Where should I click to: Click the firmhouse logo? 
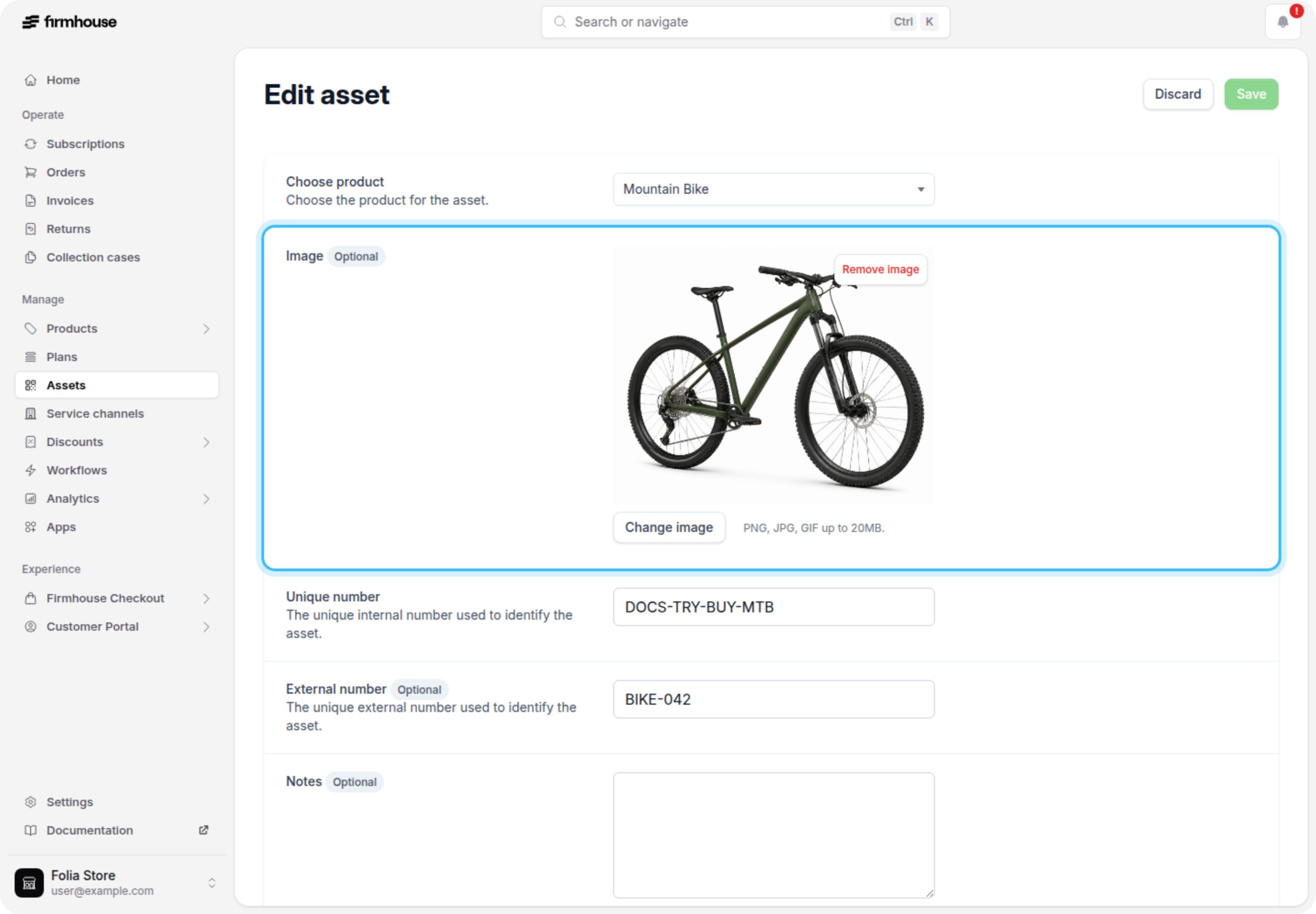69,22
